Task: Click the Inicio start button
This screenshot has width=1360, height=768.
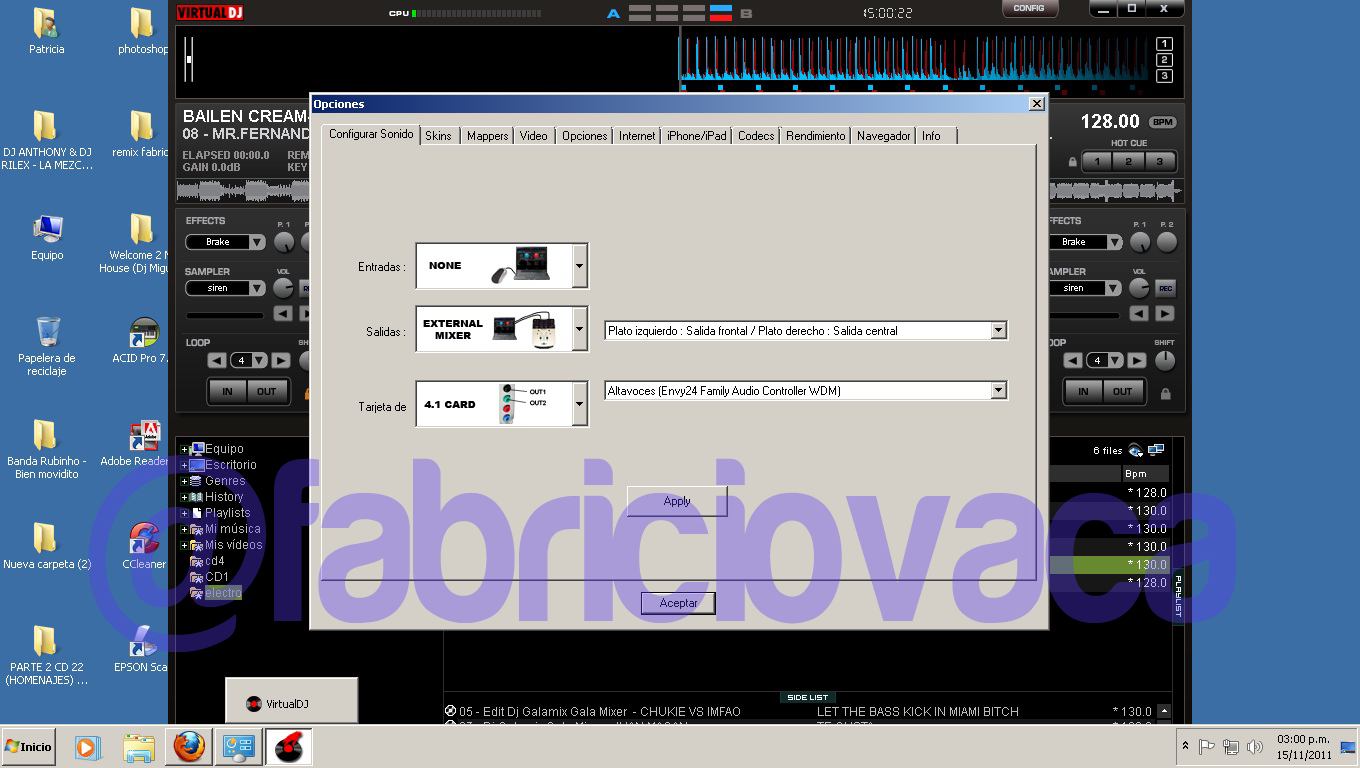Action: pyautogui.click(x=28, y=747)
